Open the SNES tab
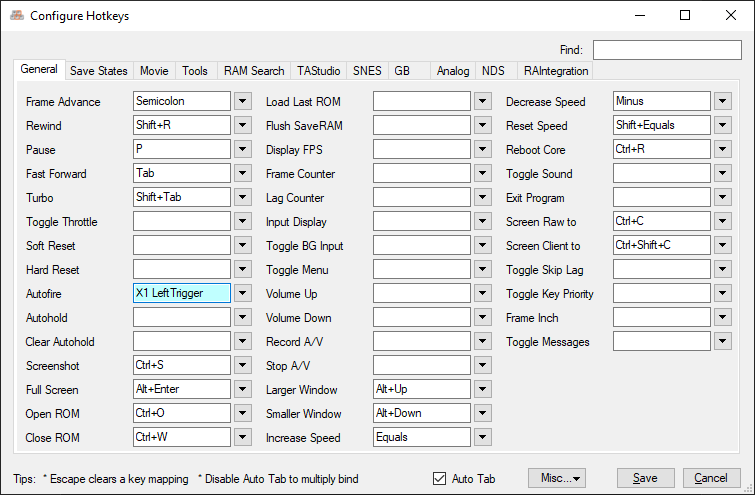This screenshot has height=495, width=755. coord(367,71)
